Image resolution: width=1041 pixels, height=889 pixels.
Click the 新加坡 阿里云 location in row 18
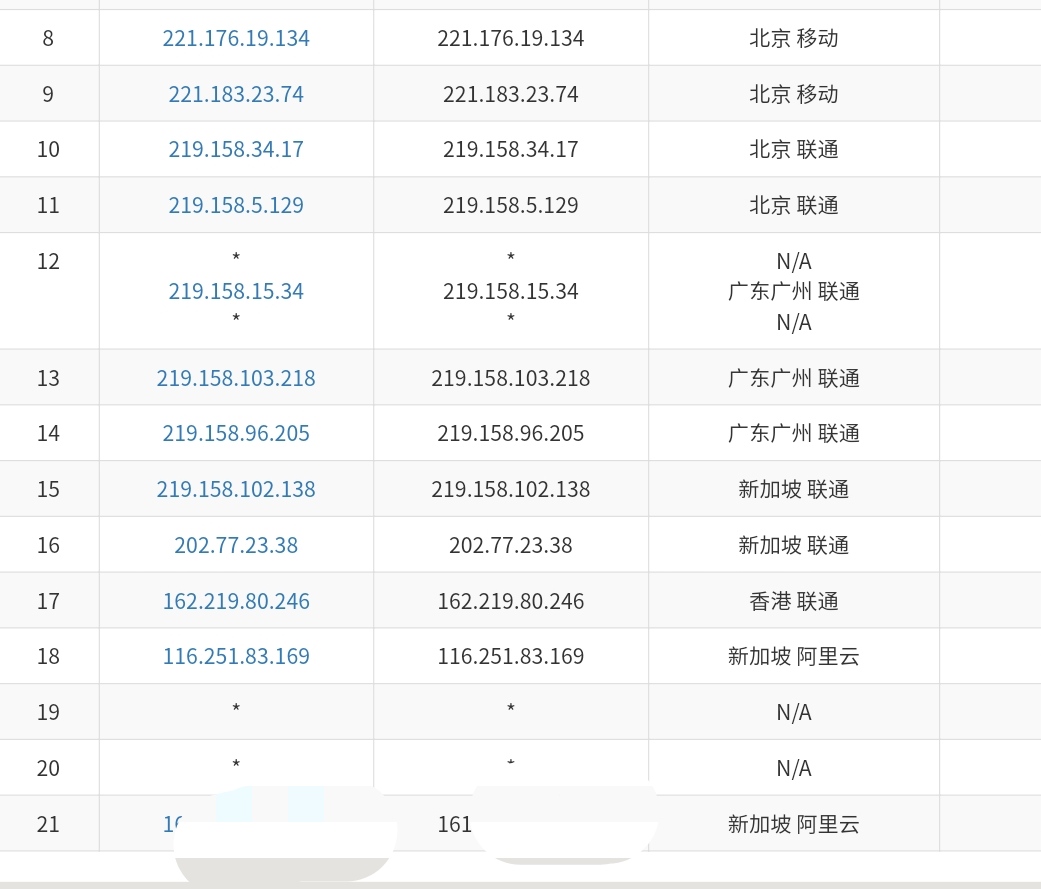(794, 656)
